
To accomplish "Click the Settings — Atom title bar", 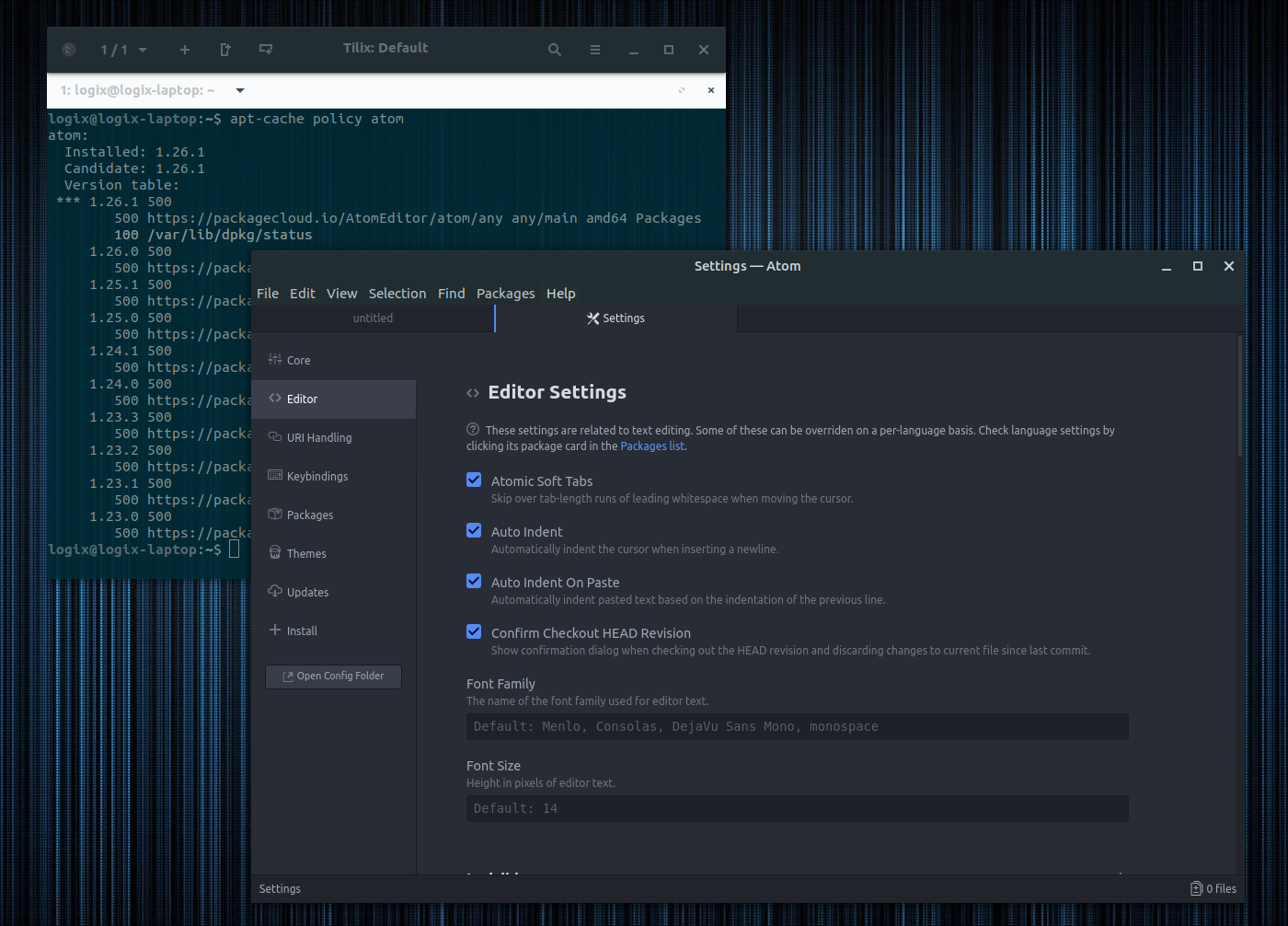I will pos(747,266).
